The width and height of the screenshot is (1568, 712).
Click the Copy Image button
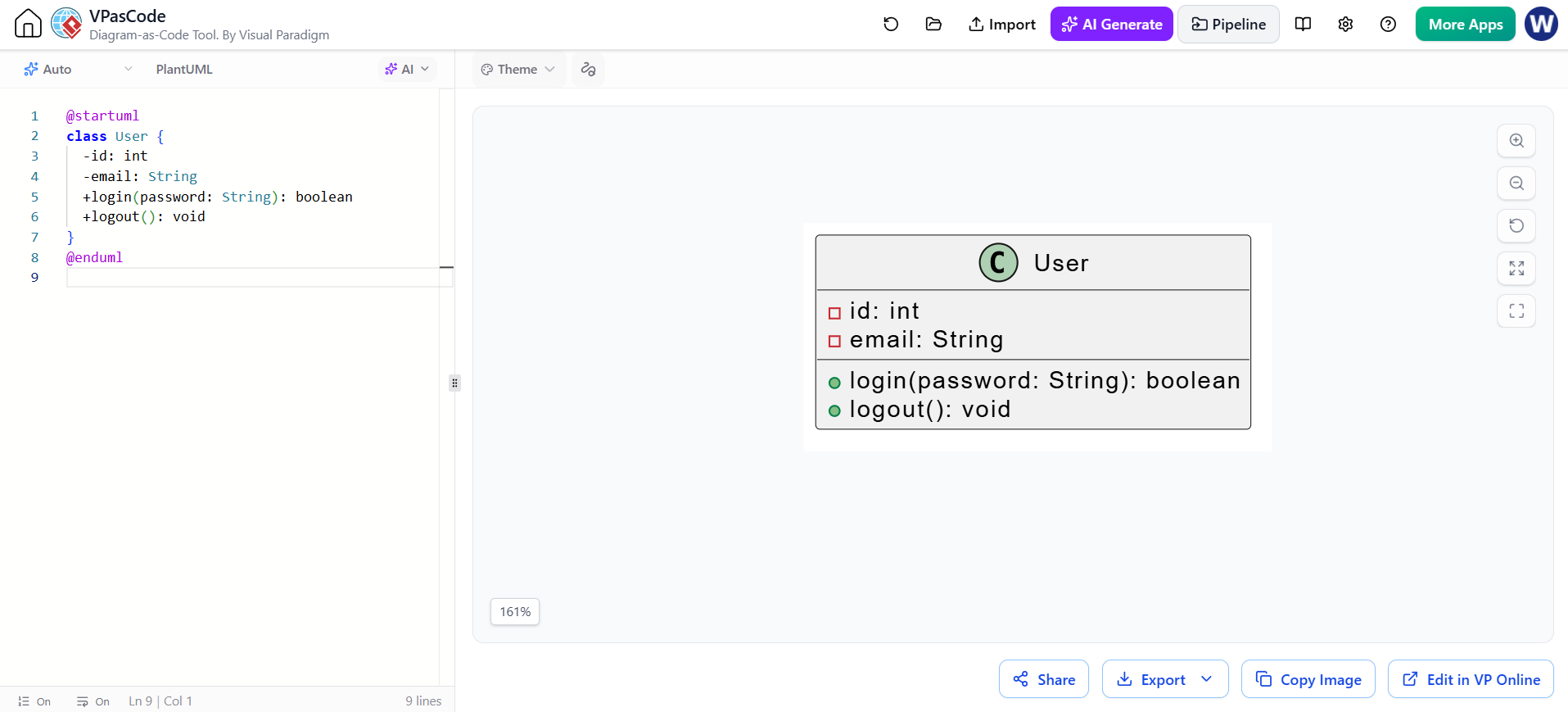(x=1308, y=679)
